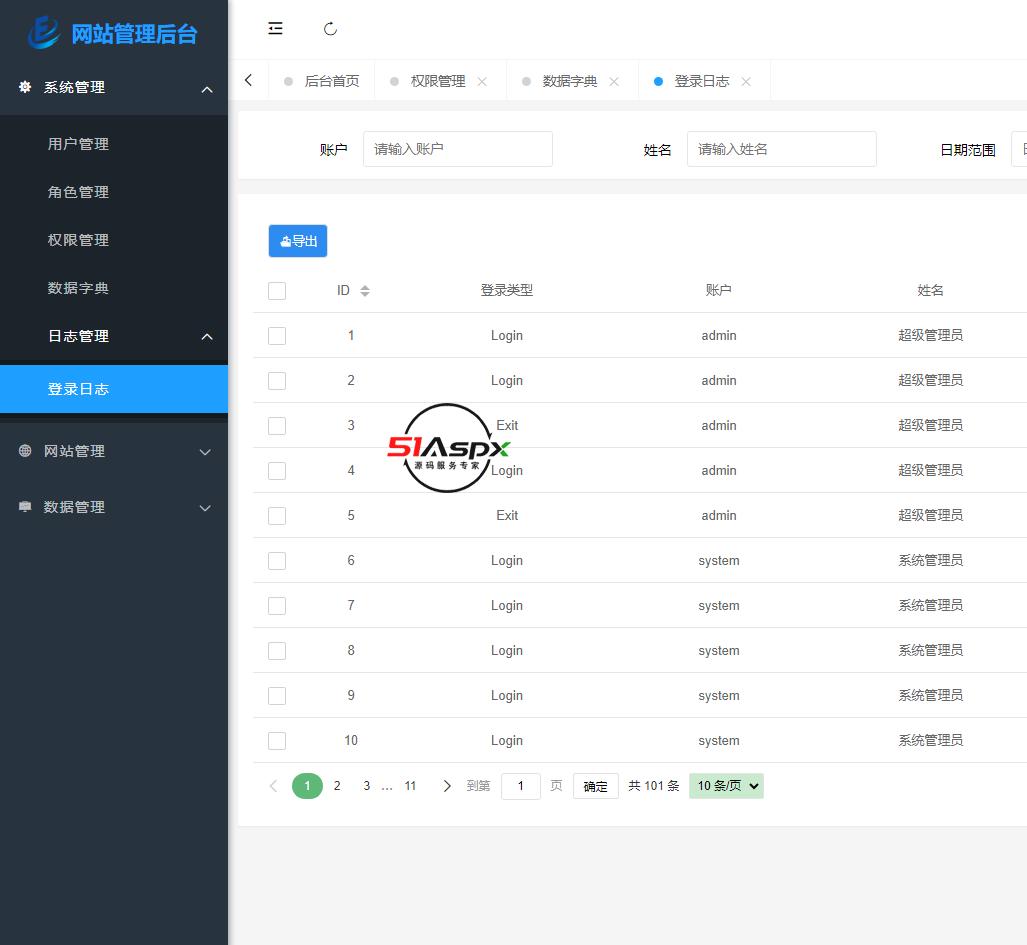Click the tab scroll-left arrow
1027x945 pixels.
tap(248, 80)
